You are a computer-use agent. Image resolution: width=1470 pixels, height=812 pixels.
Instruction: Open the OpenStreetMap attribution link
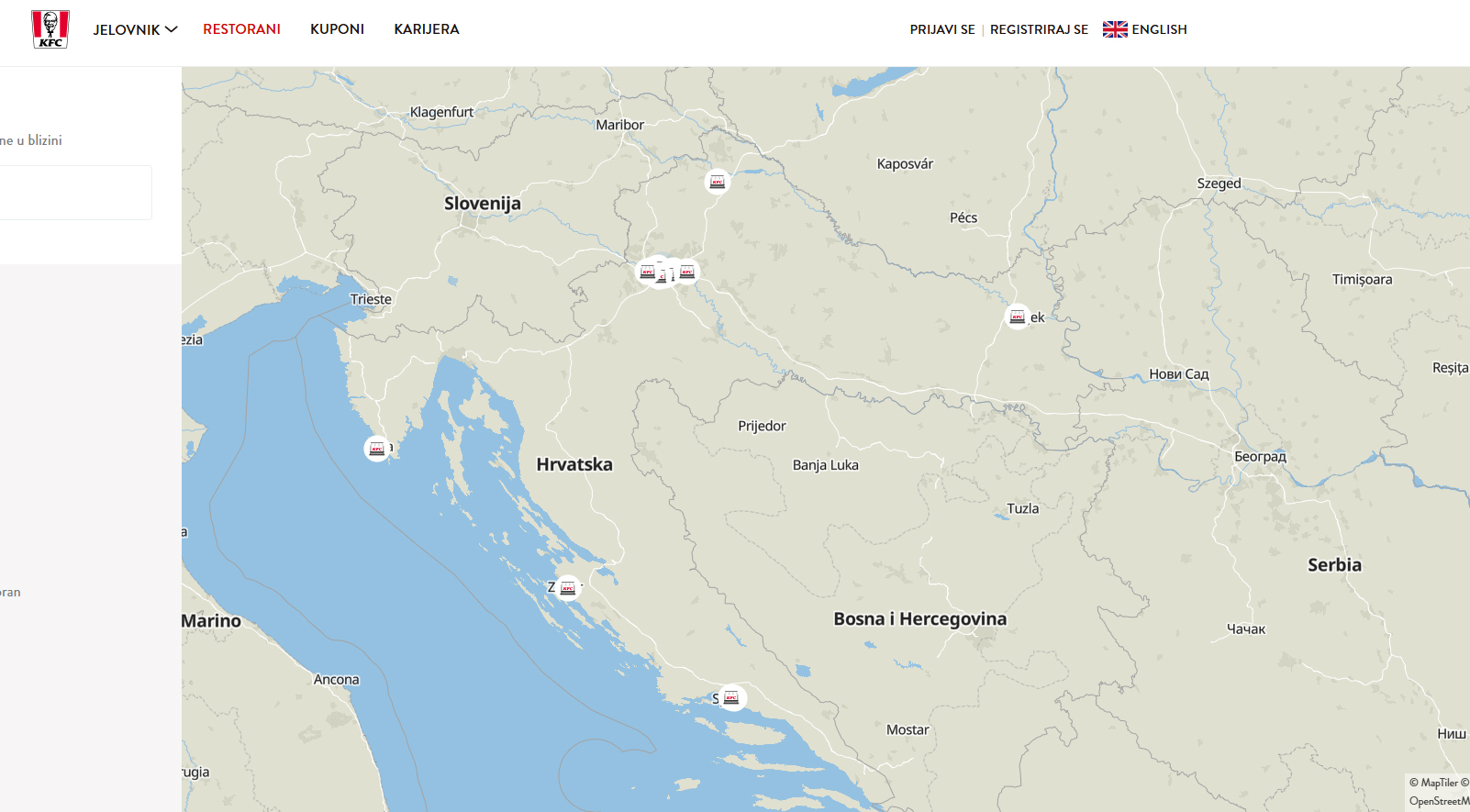[x=1438, y=801]
